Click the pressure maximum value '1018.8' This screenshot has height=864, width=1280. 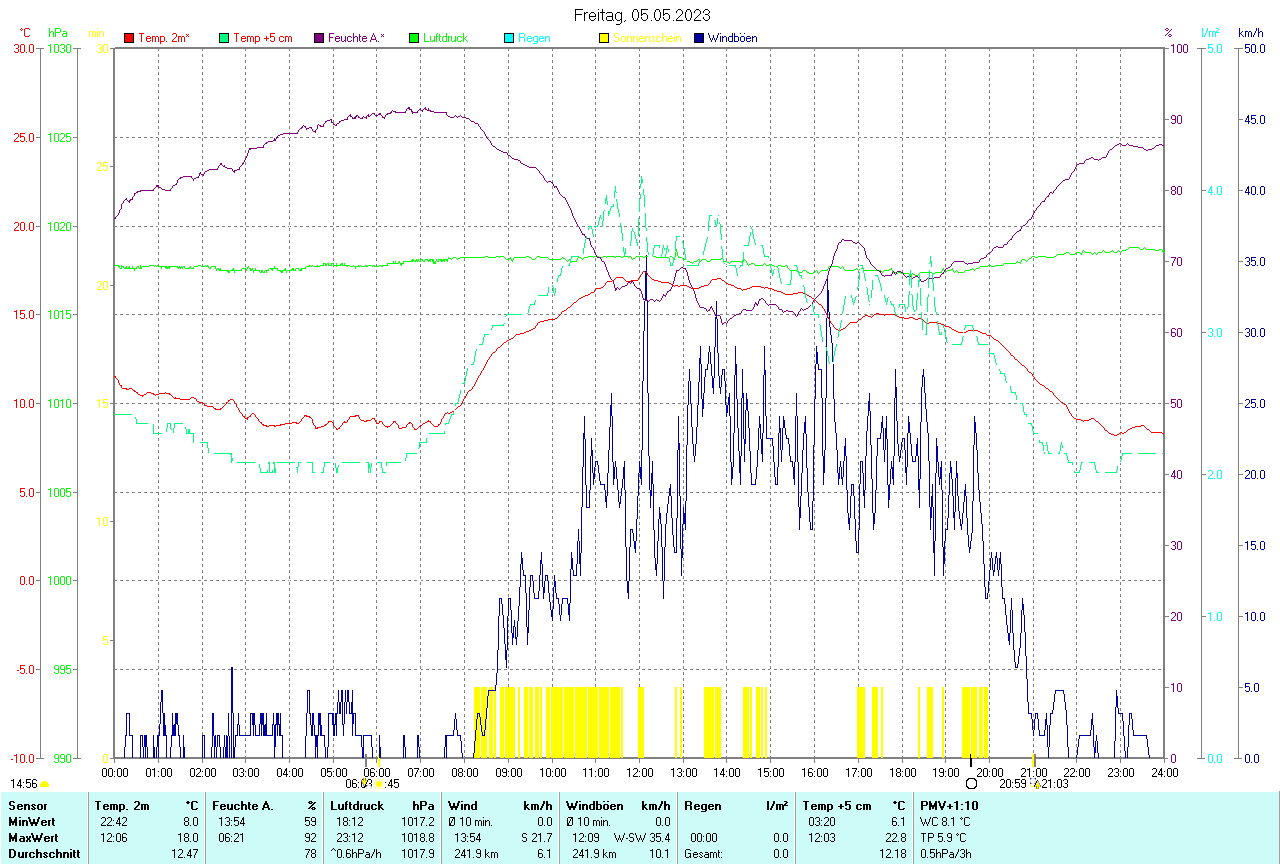[420, 837]
